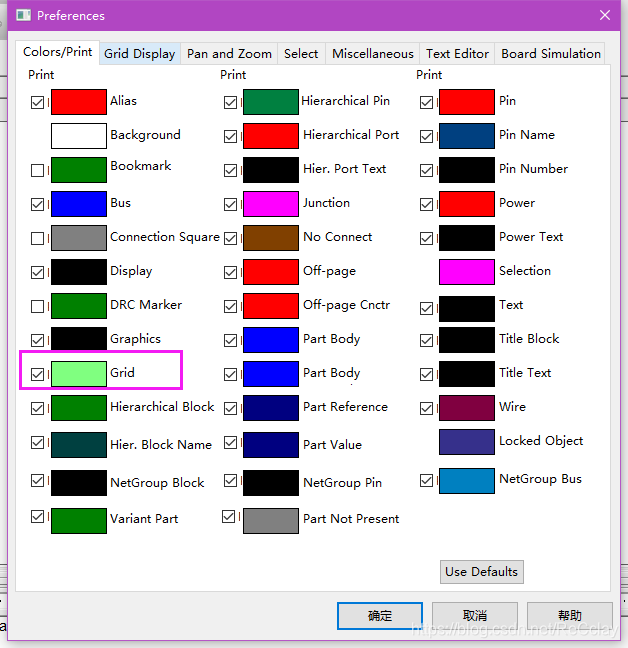Open the Variant Part color swatch
This screenshot has width=628, height=648.
(79, 521)
